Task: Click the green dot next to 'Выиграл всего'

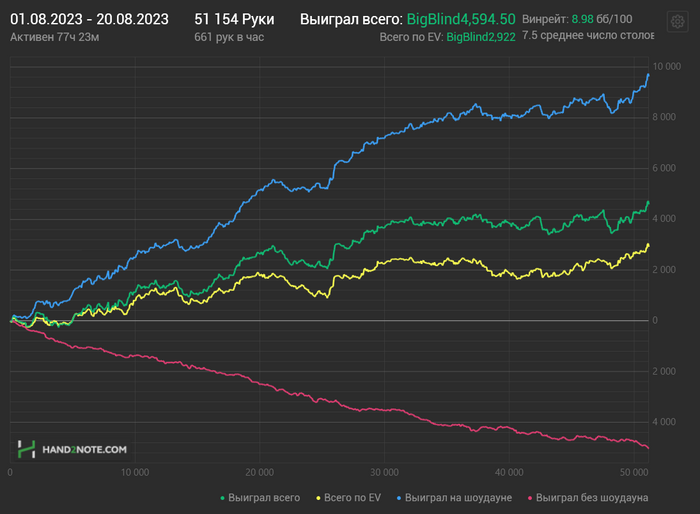Action: point(222,498)
